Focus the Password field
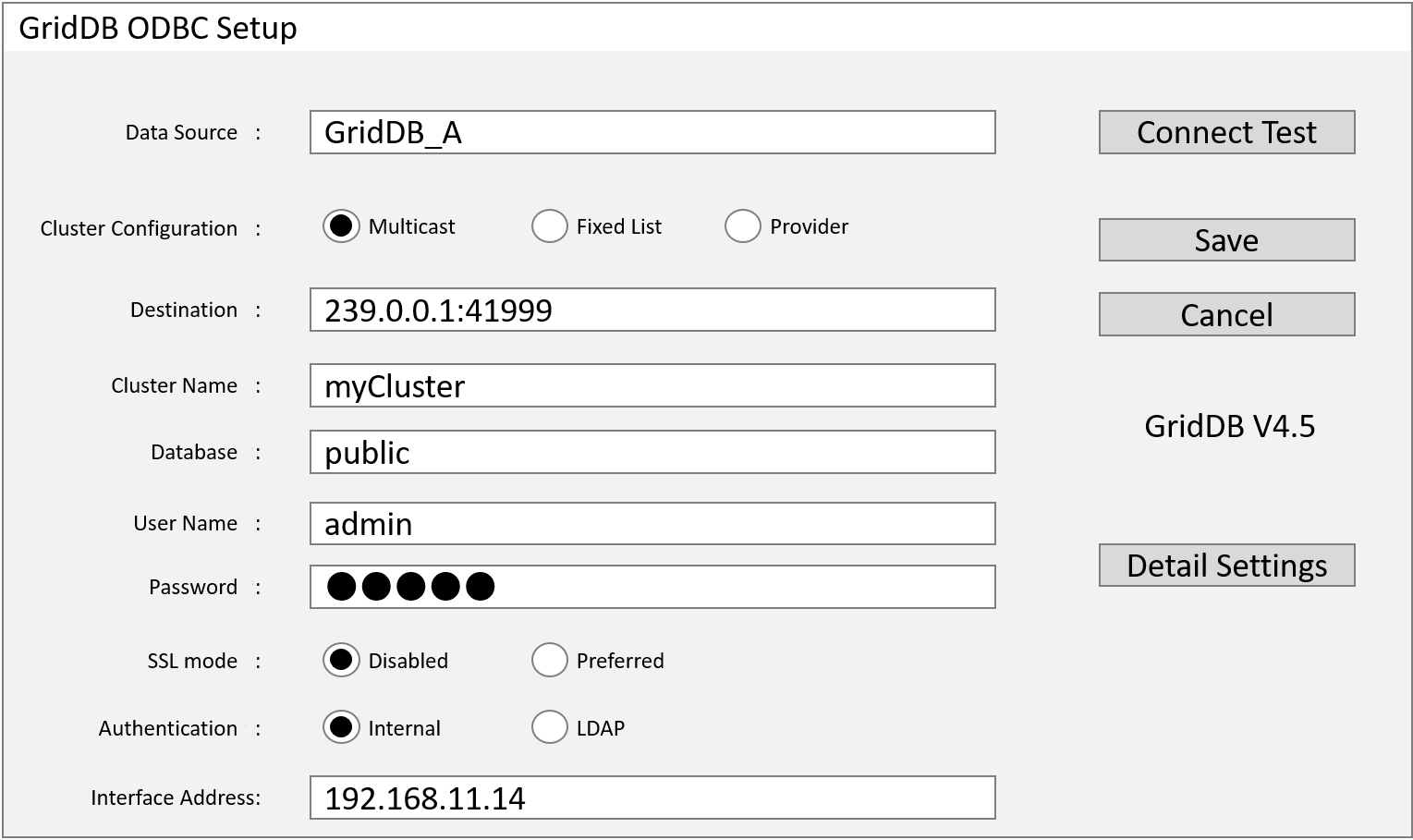Image resolution: width=1413 pixels, height=840 pixels. (x=652, y=587)
